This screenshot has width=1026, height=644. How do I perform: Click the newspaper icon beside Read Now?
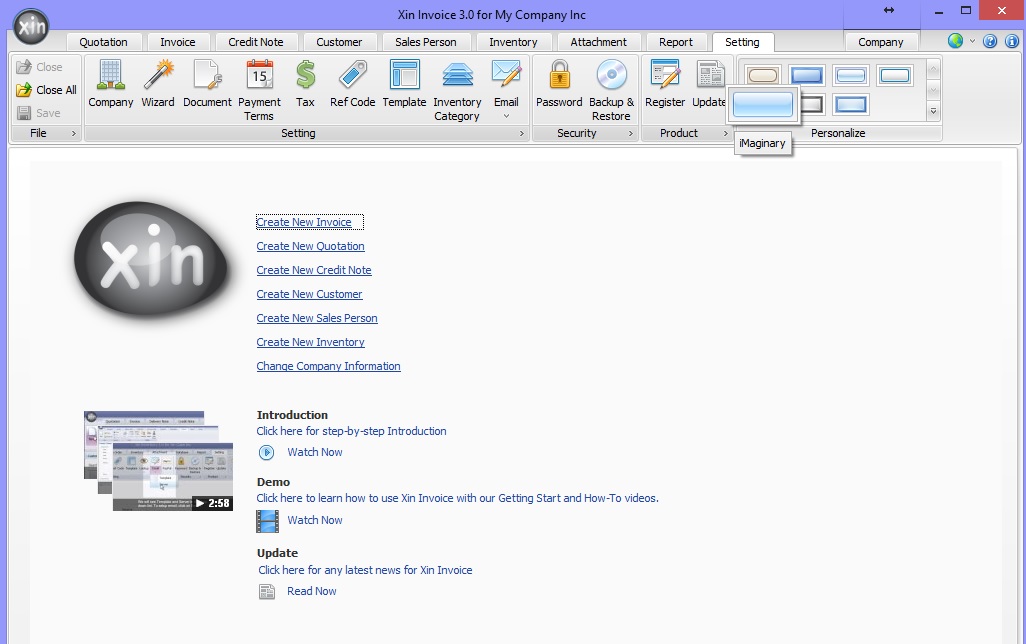pos(267,592)
